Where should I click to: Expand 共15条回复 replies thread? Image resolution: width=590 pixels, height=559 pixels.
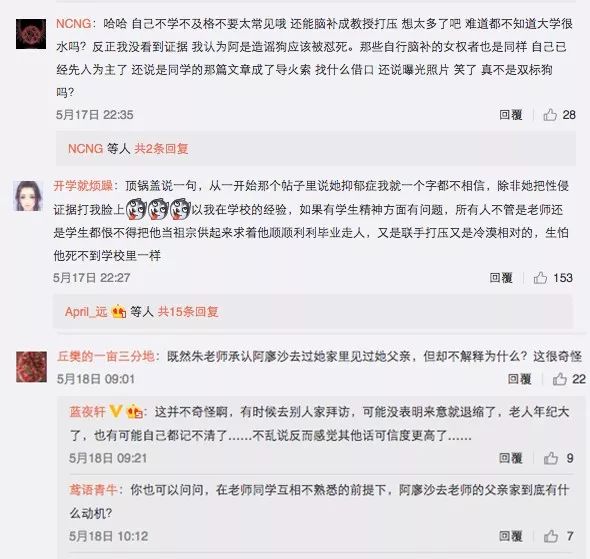(188, 311)
